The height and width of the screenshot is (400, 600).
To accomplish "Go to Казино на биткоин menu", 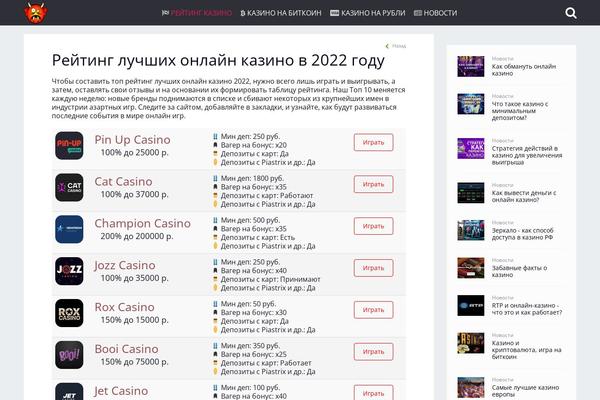I will click(281, 13).
